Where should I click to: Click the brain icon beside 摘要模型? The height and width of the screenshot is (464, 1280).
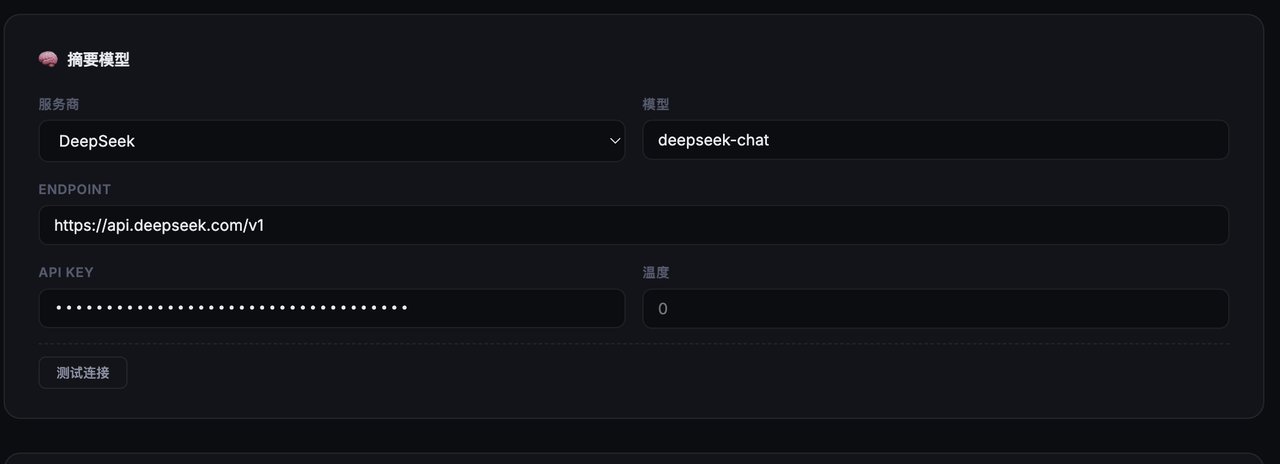(x=48, y=60)
